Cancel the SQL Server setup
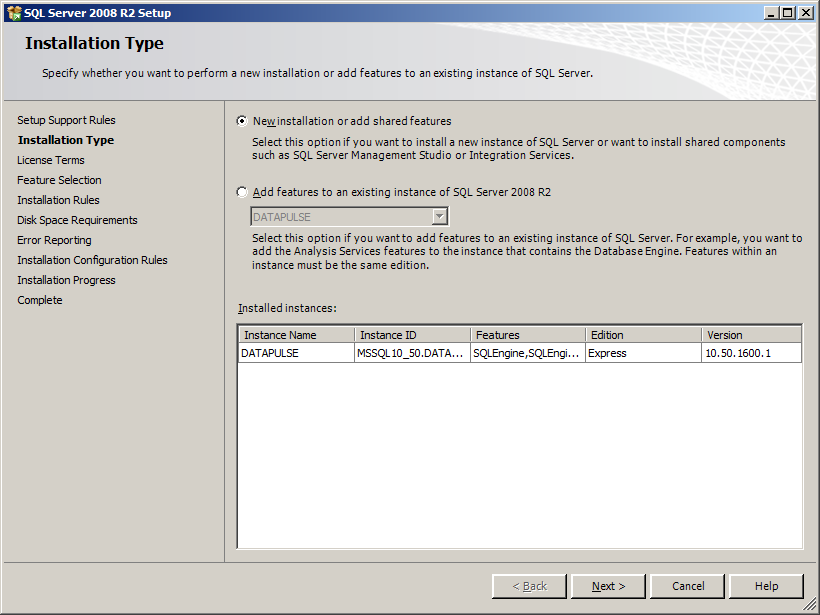 pyautogui.click(x=688, y=586)
